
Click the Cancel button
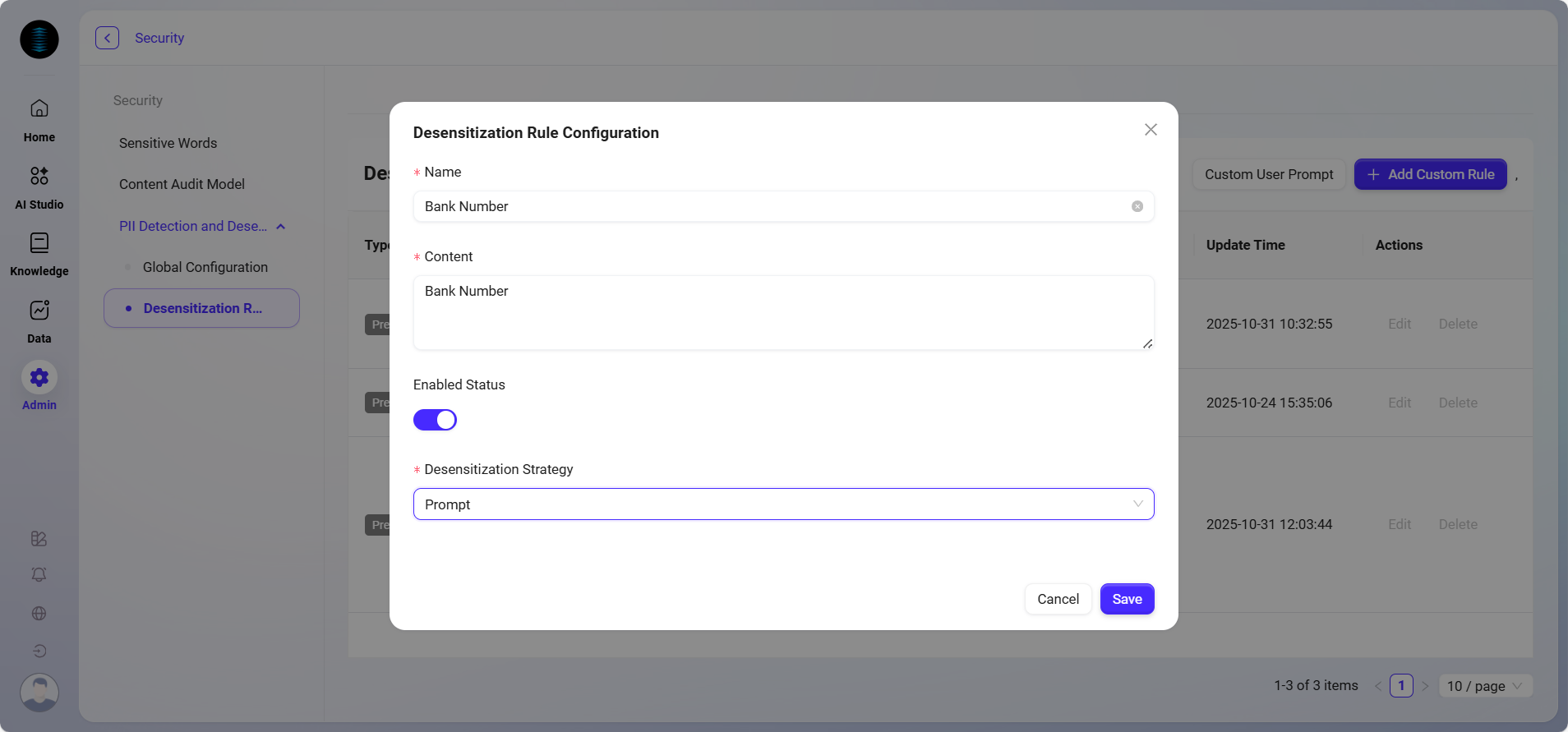(x=1058, y=599)
